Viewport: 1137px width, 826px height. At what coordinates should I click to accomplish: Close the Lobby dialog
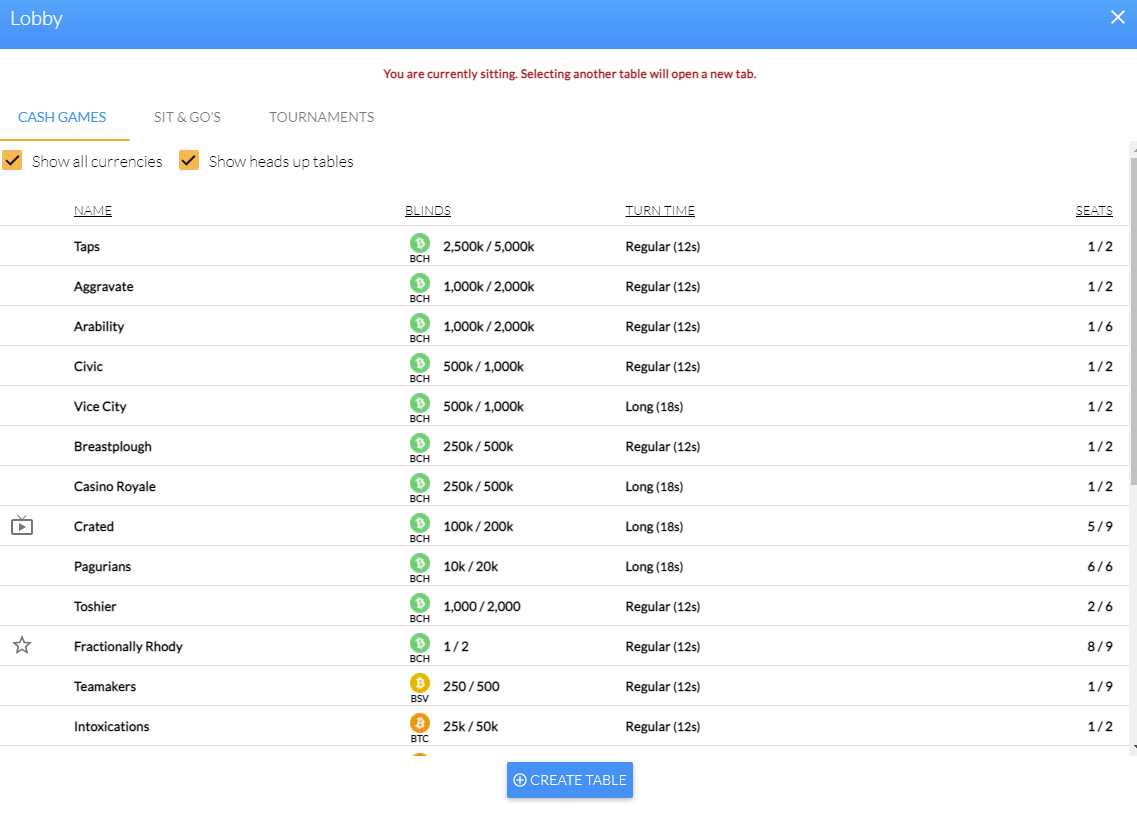tap(1117, 17)
